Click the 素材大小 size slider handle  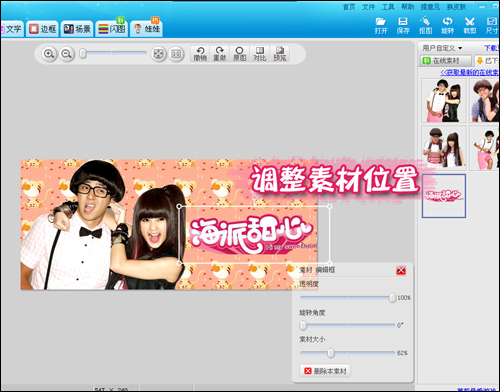pos(331,353)
